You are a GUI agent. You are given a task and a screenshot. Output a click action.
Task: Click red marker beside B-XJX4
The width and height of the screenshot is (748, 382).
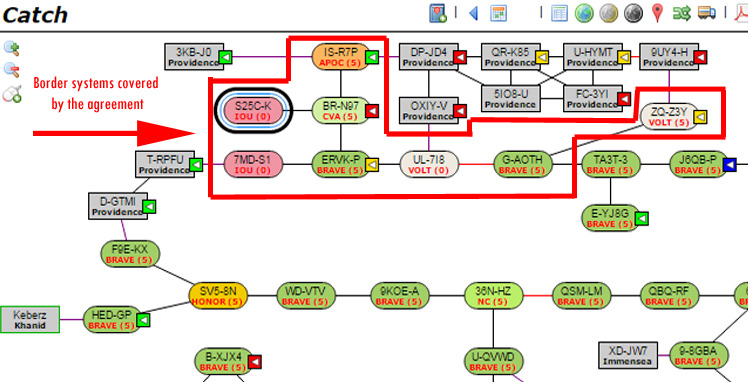coord(255,362)
